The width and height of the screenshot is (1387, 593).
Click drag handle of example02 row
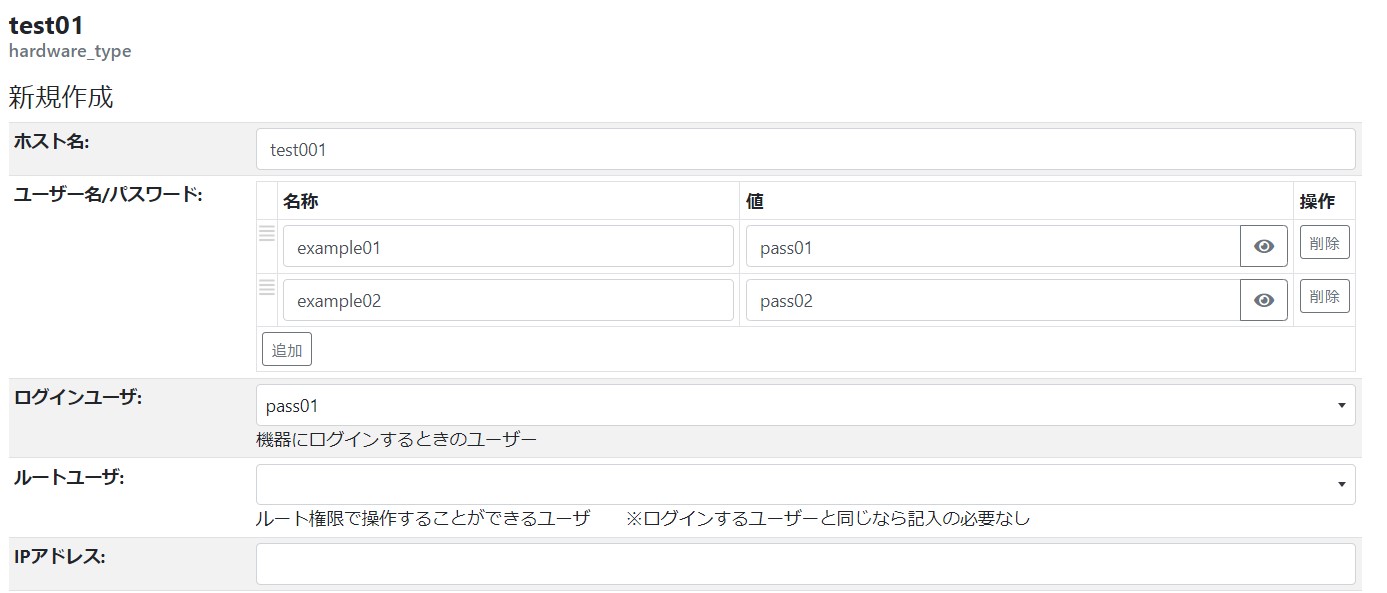point(267,288)
